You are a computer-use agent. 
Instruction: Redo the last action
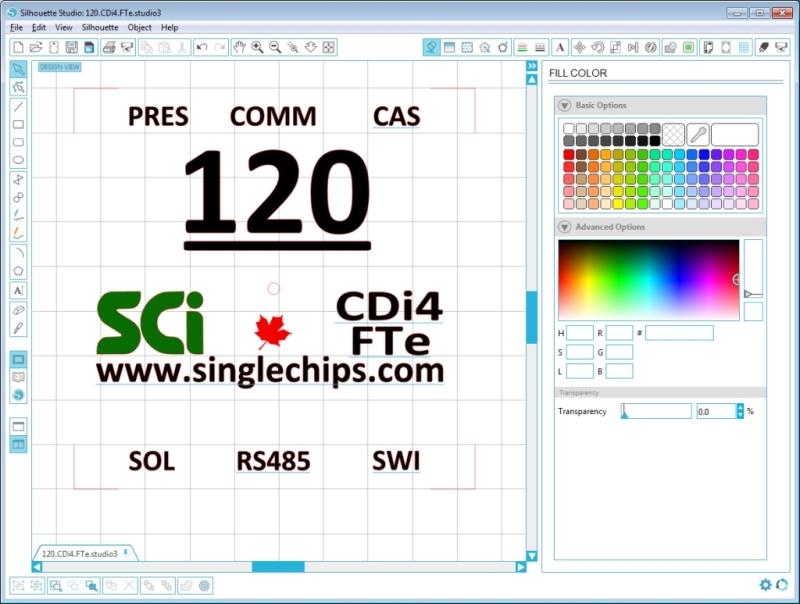click(220, 47)
